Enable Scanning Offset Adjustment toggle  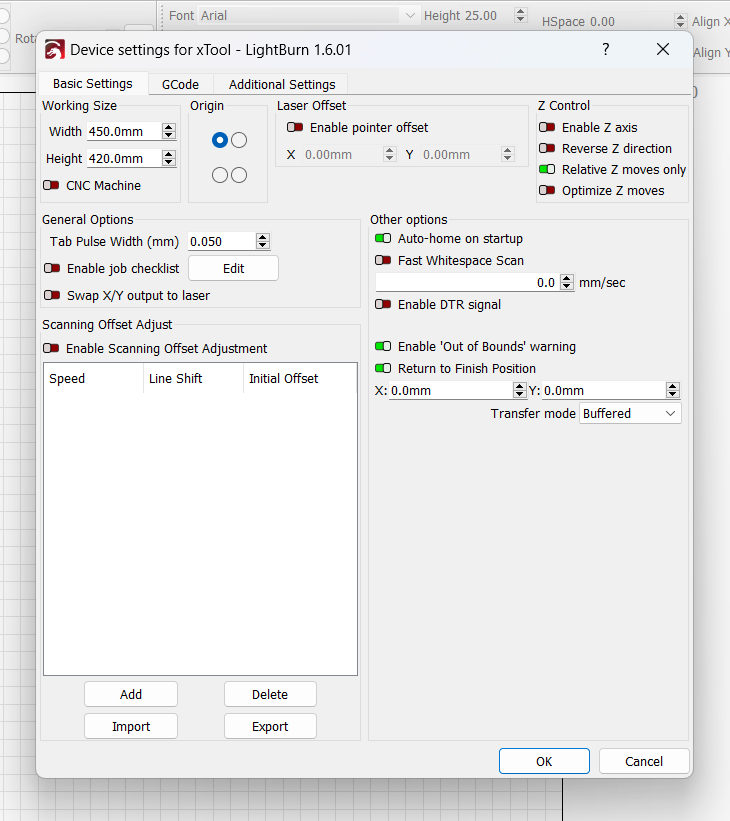coord(51,348)
